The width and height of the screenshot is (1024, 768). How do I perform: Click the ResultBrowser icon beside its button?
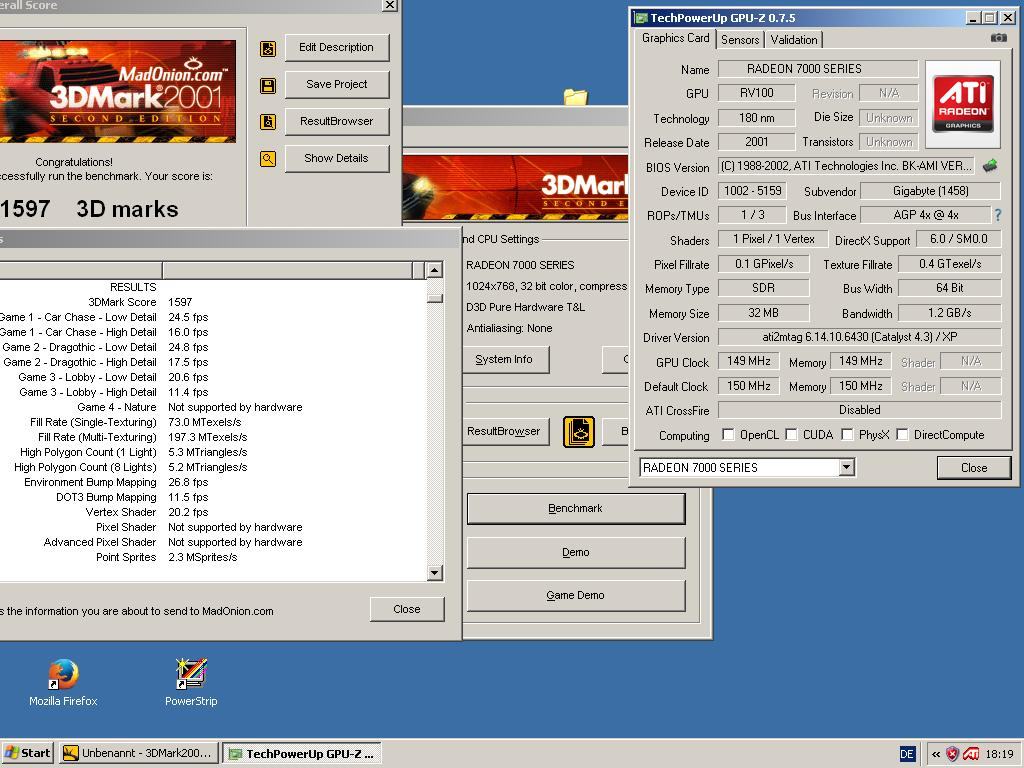click(268, 122)
